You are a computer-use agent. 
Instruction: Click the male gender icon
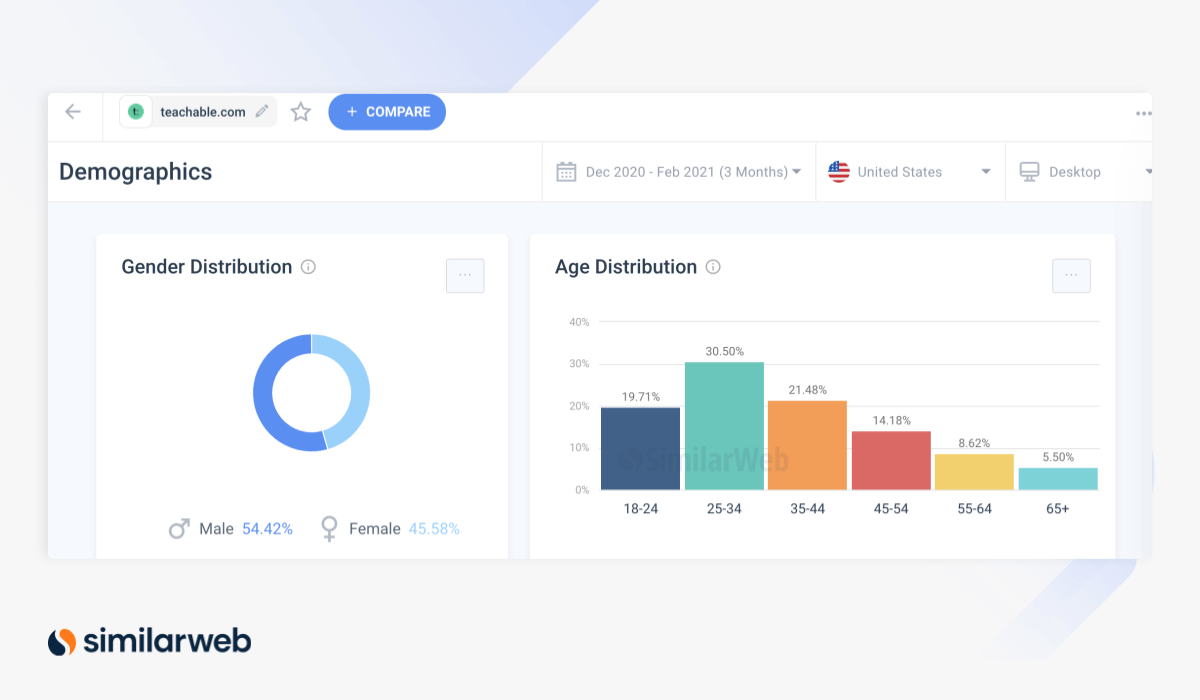pyautogui.click(x=178, y=529)
